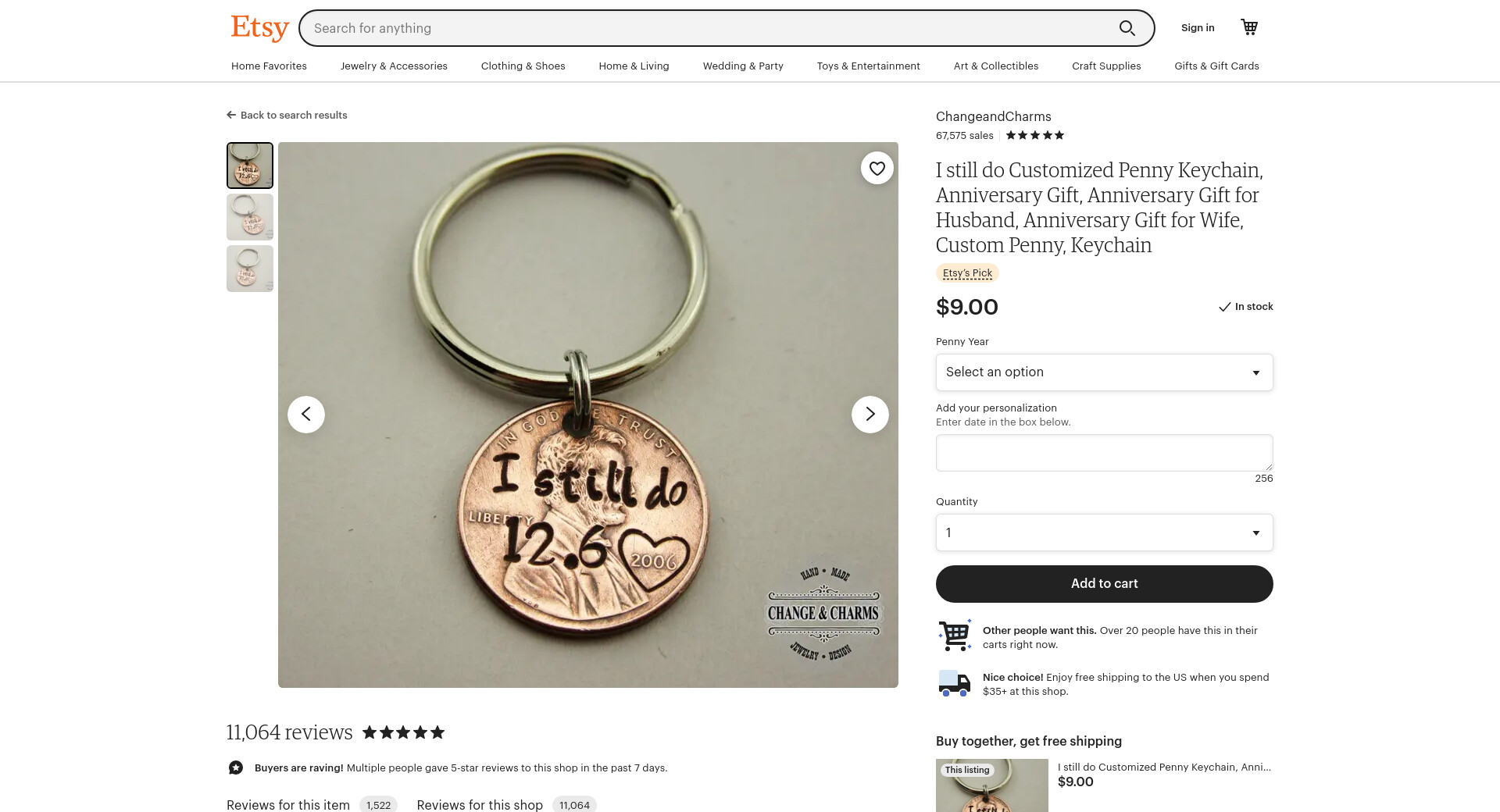Image resolution: width=1500 pixels, height=812 pixels.
Task: Show the next product image
Action: (870, 414)
